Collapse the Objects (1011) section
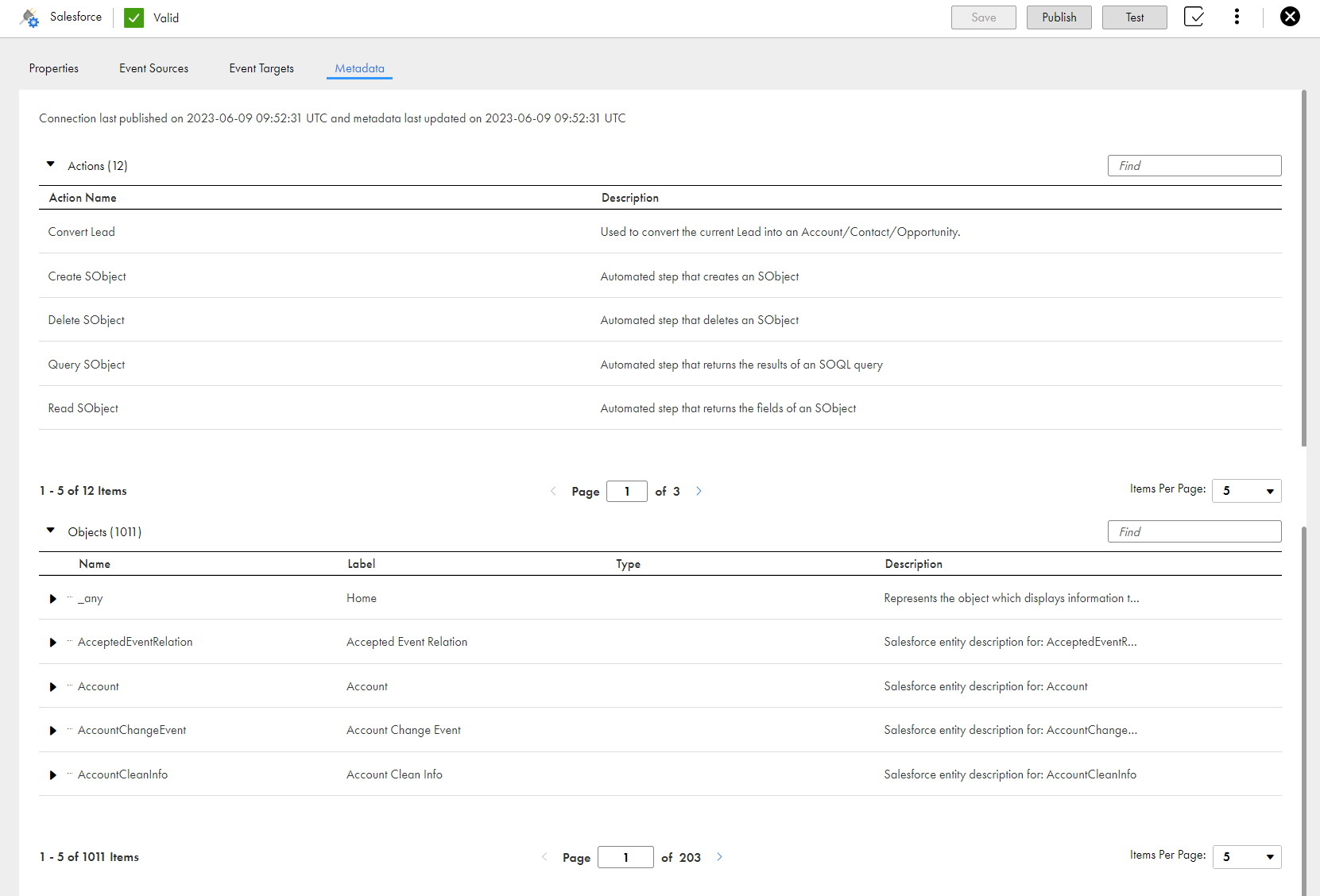Viewport: 1320px width, 896px height. [x=51, y=531]
